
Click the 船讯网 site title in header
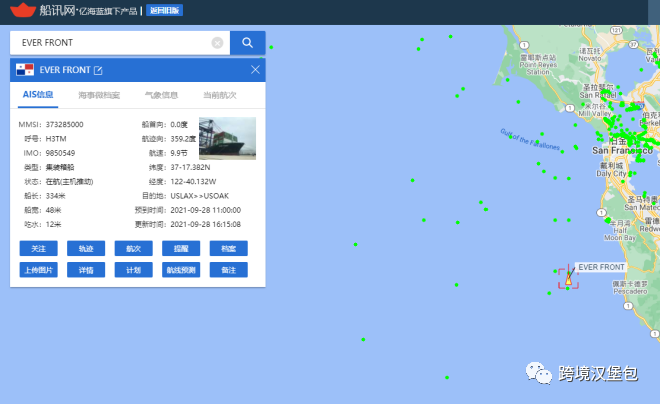tap(57, 10)
